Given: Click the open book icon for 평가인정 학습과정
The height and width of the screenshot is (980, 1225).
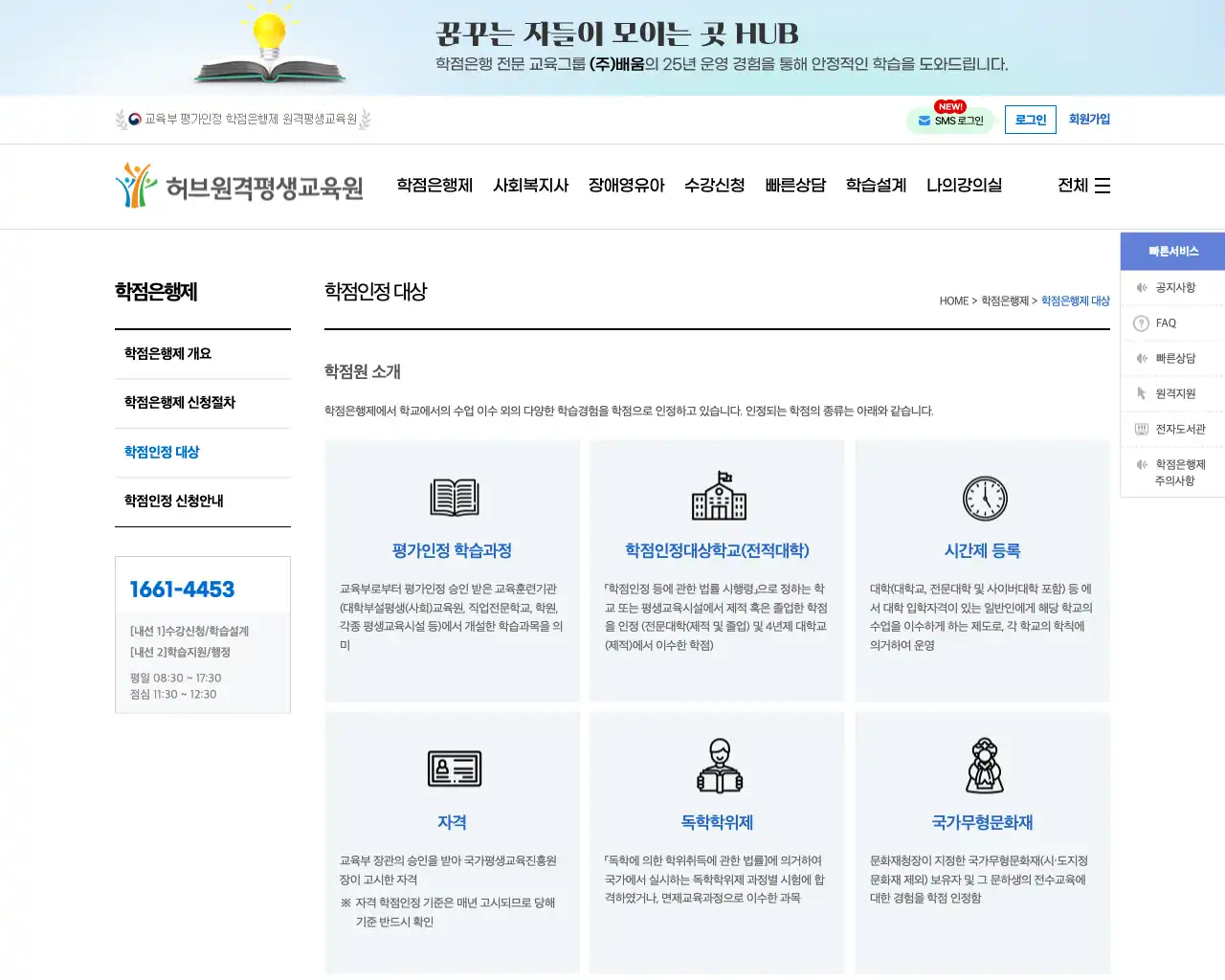Looking at the screenshot, I should [455, 498].
